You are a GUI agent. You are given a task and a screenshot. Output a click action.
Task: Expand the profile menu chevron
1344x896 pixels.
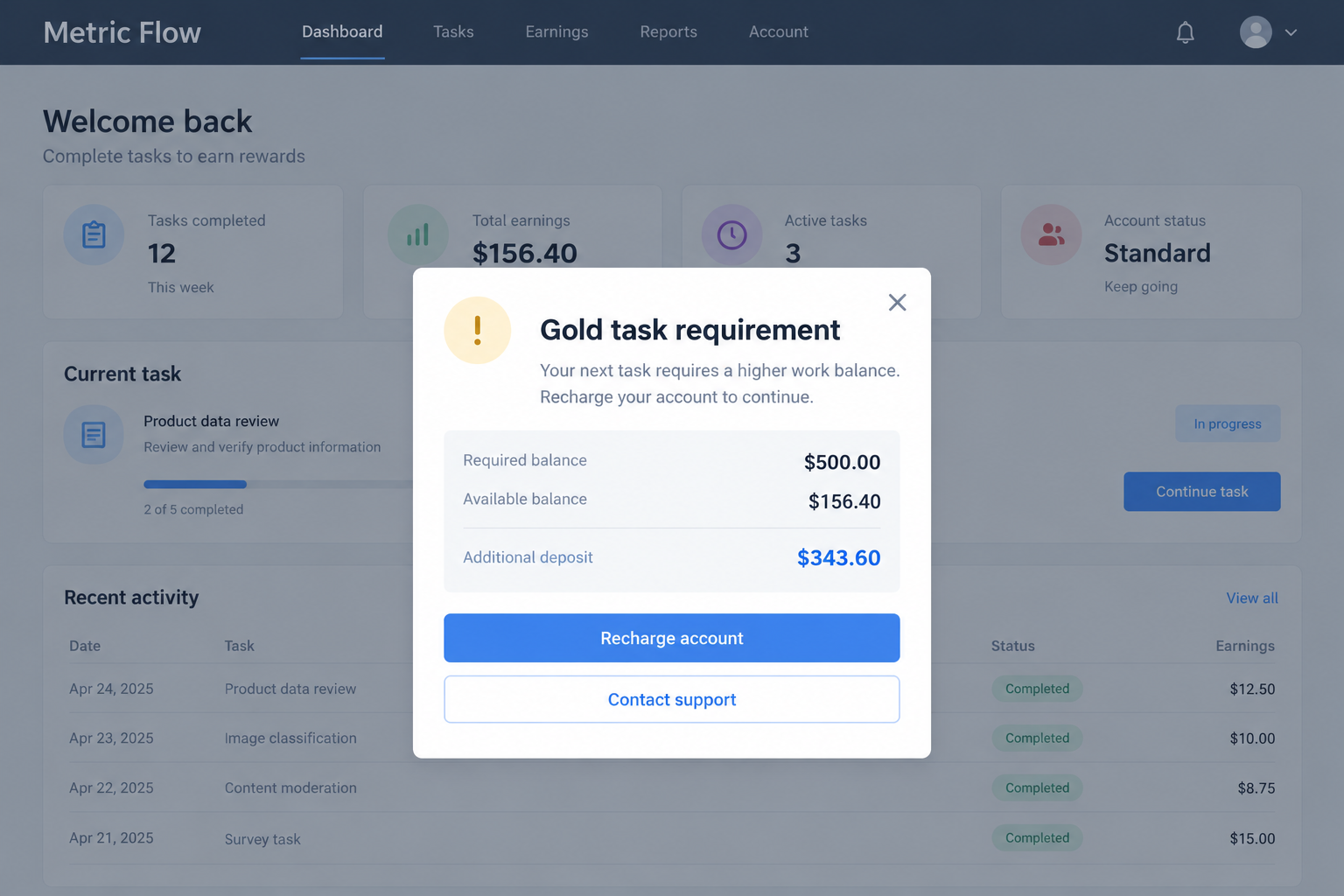1291,32
